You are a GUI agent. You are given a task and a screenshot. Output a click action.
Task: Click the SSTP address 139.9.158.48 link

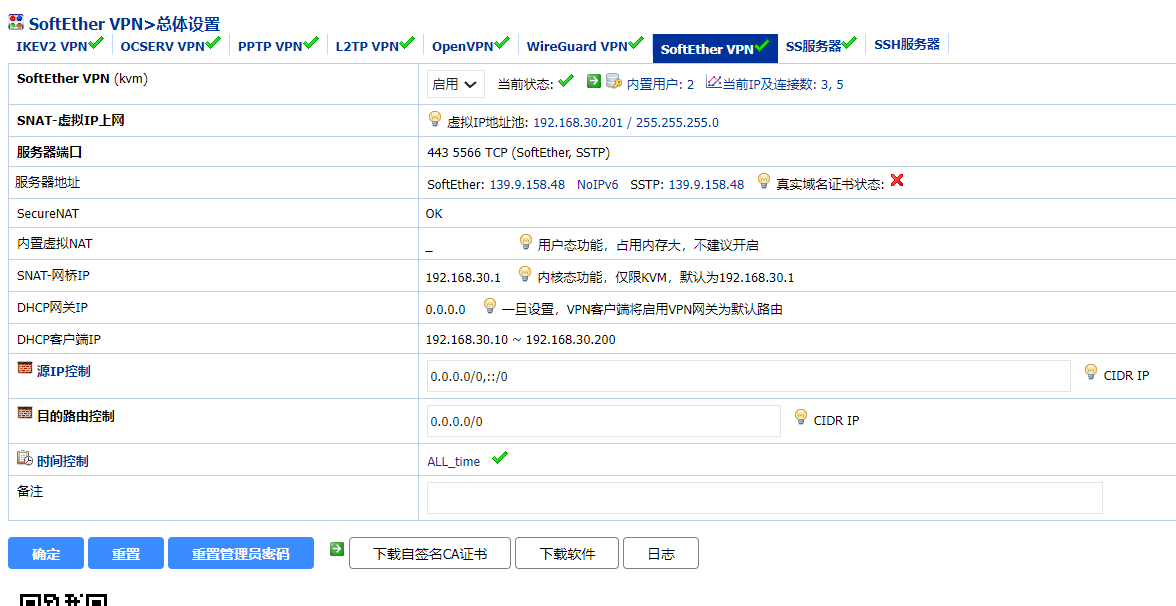706,184
